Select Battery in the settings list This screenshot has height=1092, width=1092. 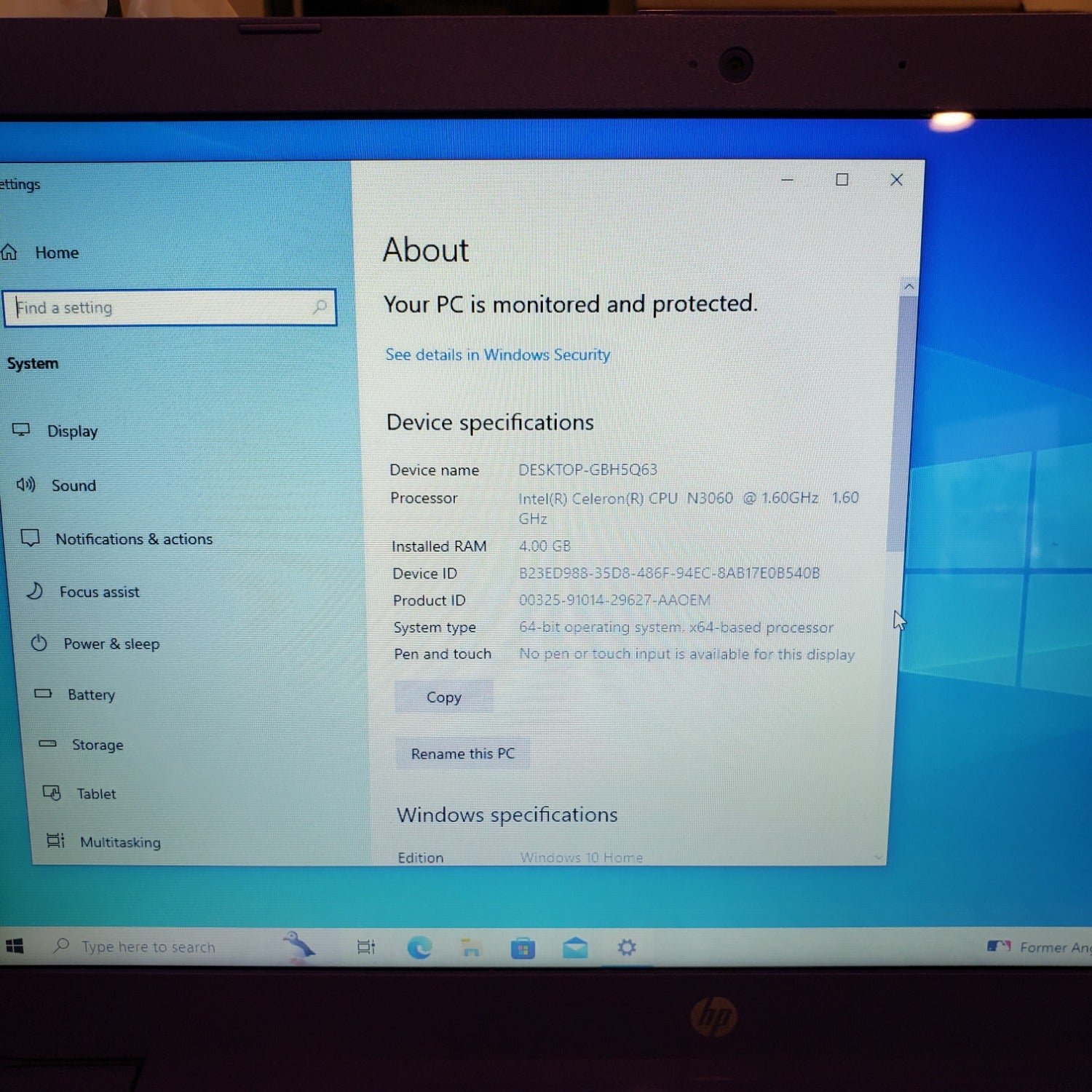[x=91, y=695]
